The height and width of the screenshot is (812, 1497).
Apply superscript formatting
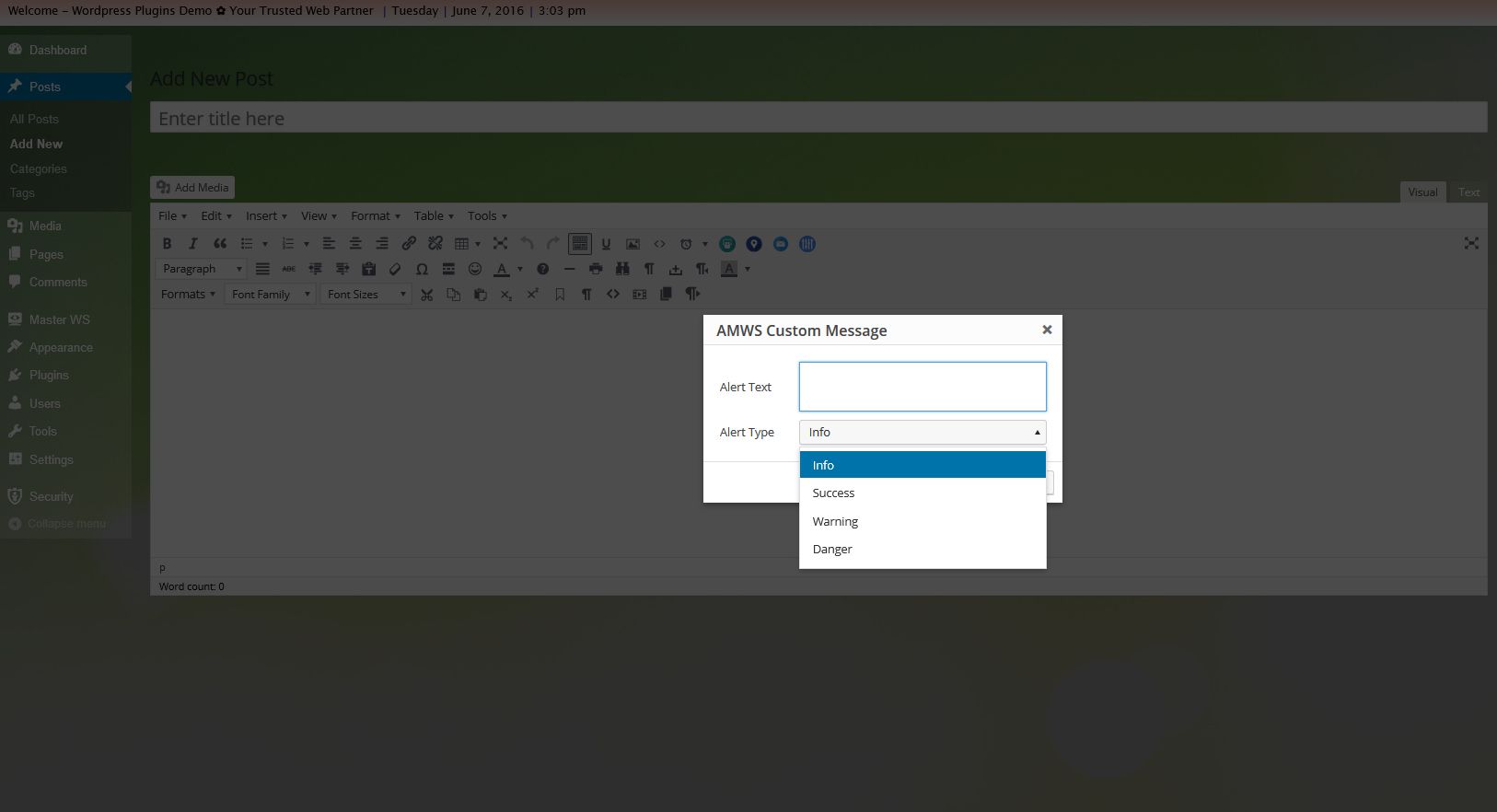pyautogui.click(x=533, y=295)
